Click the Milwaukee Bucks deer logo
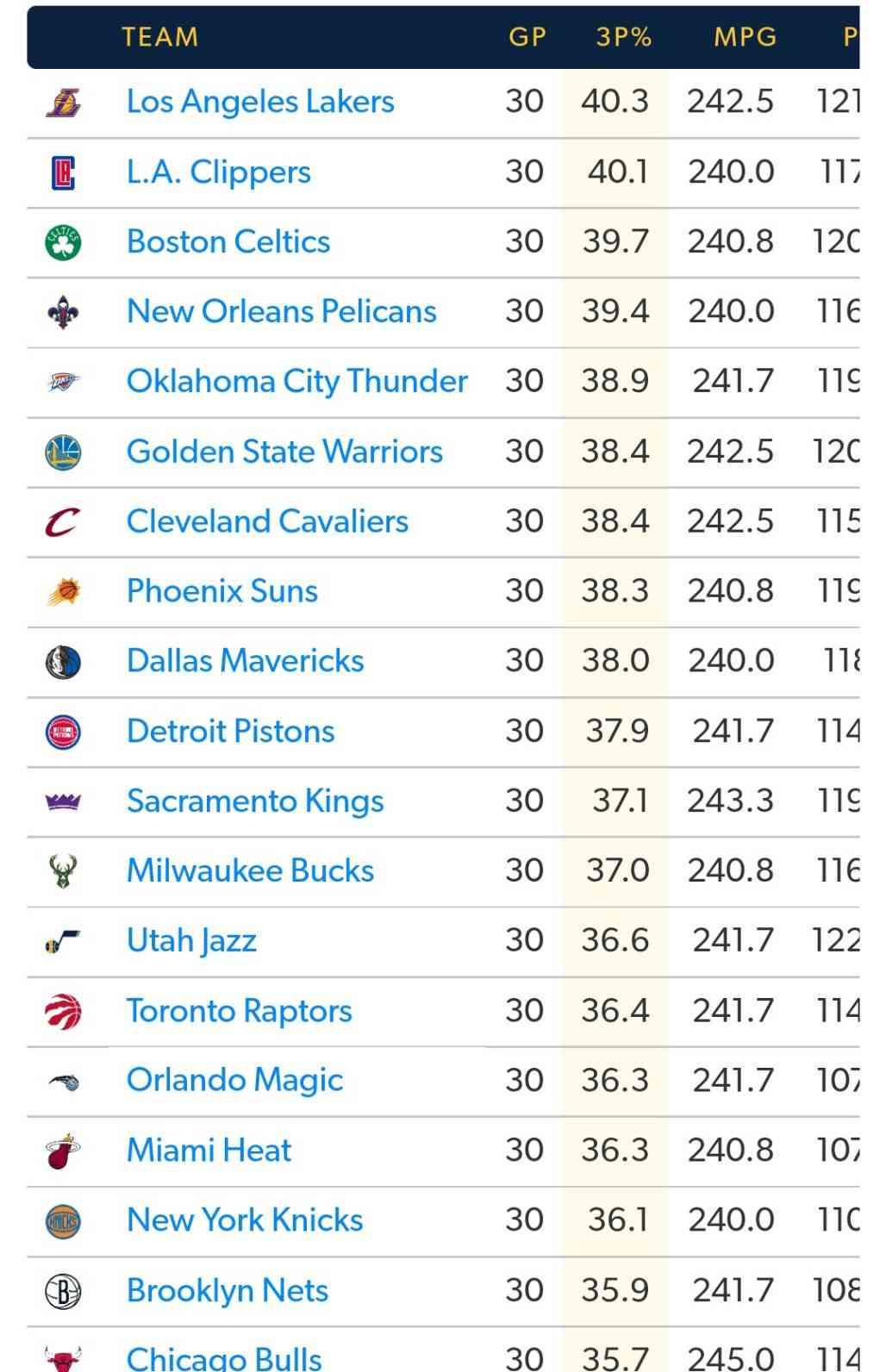886x1372 pixels. pos(63,871)
